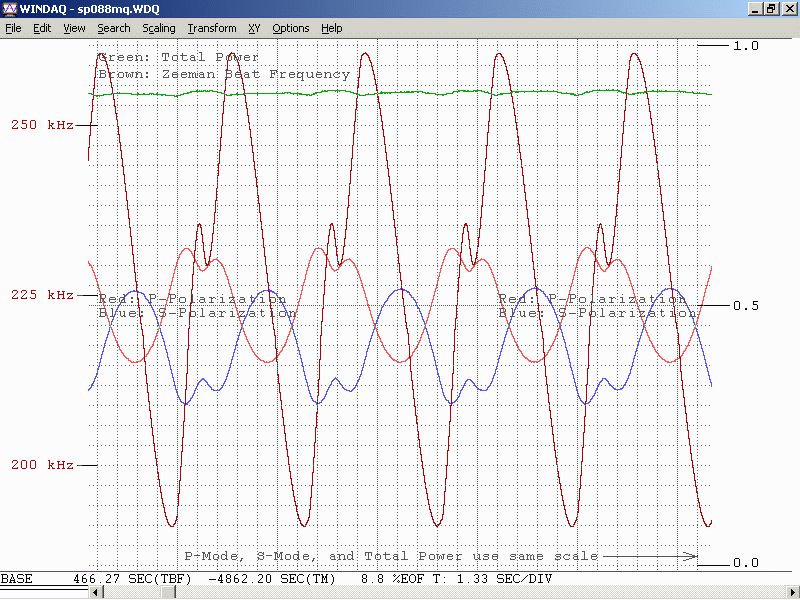This screenshot has width=800, height=600.
Task: Open the File menu
Action: tap(13, 28)
